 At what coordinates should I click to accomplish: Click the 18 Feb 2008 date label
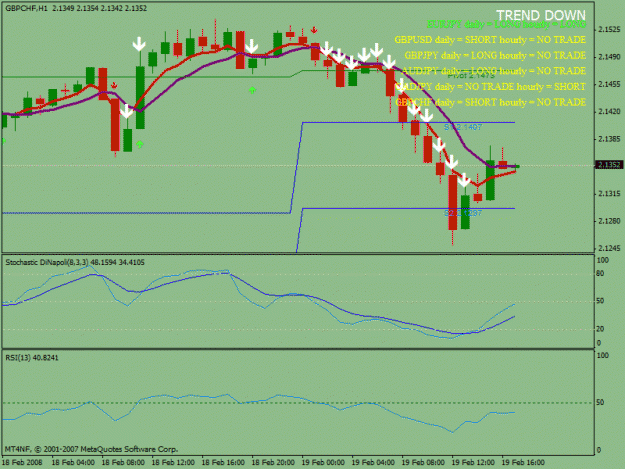[22, 463]
